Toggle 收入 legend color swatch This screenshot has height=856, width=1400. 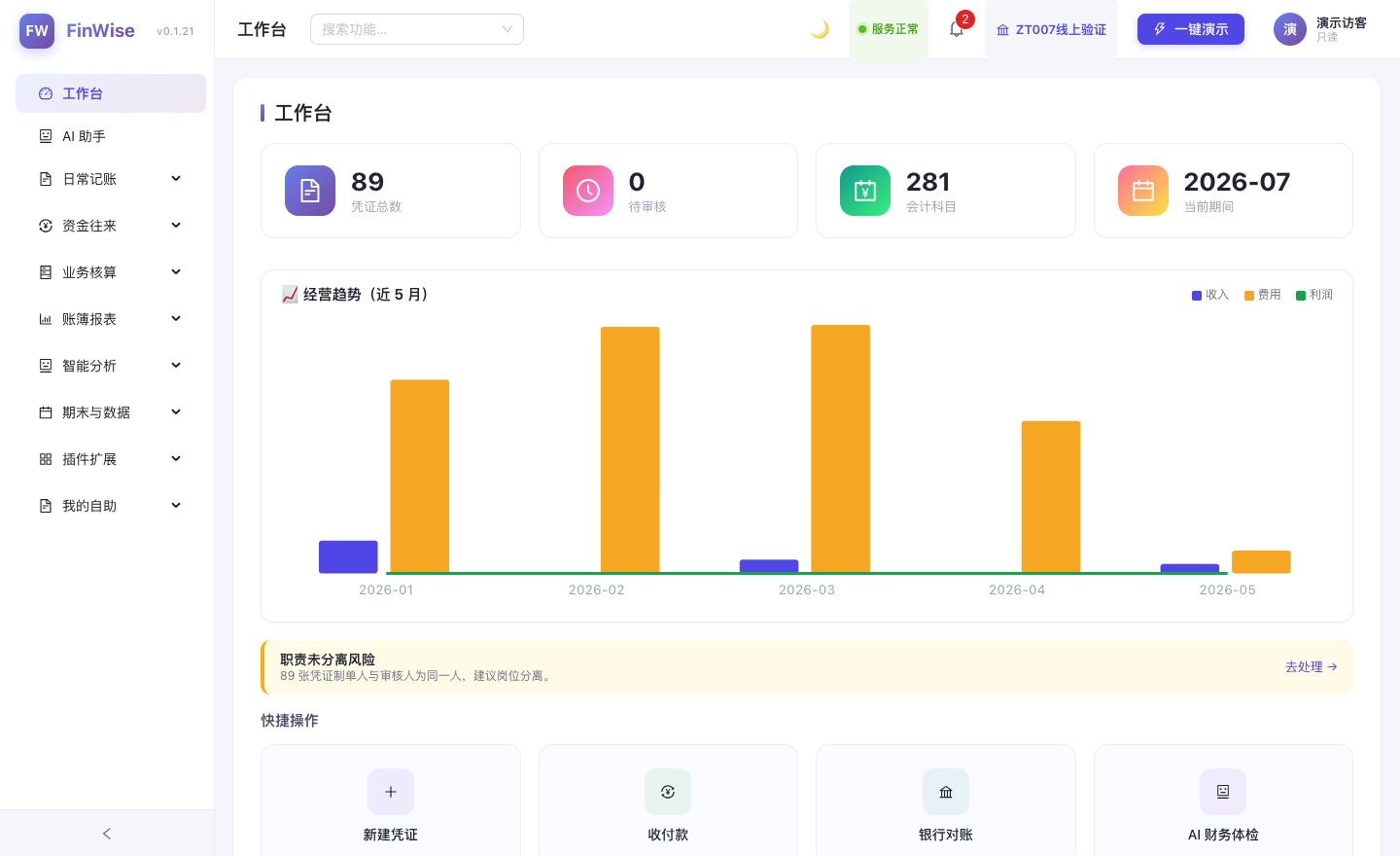click(1197, 296)
